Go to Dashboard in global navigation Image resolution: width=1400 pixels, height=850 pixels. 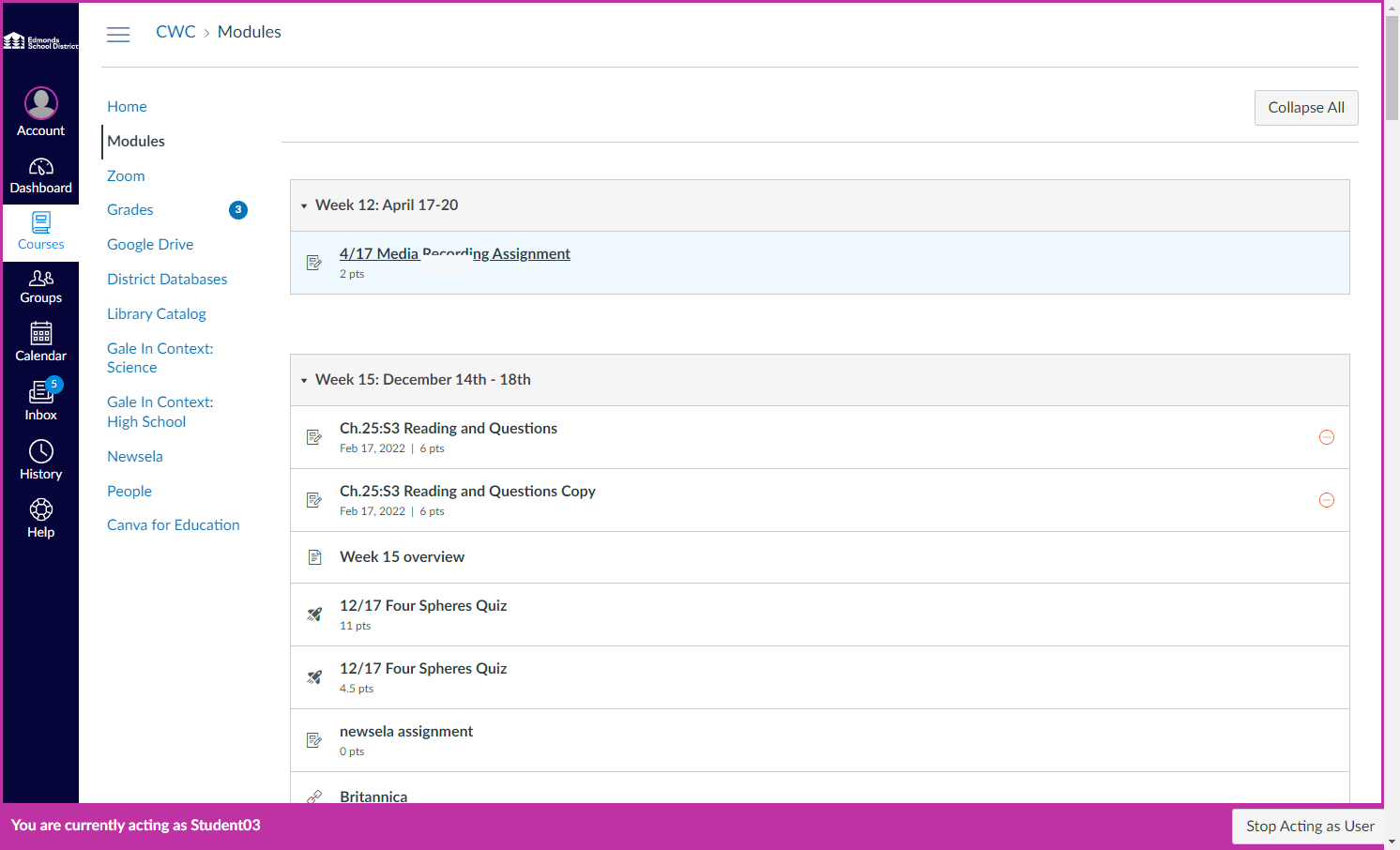pyautogui.click(x=41, y=176)
